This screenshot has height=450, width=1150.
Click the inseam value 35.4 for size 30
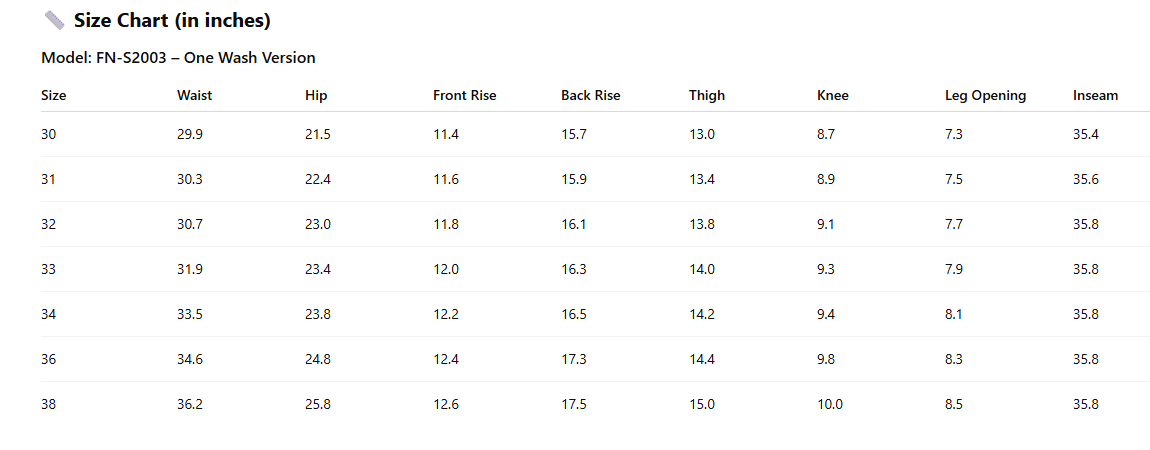click(x=1086, y=134)
